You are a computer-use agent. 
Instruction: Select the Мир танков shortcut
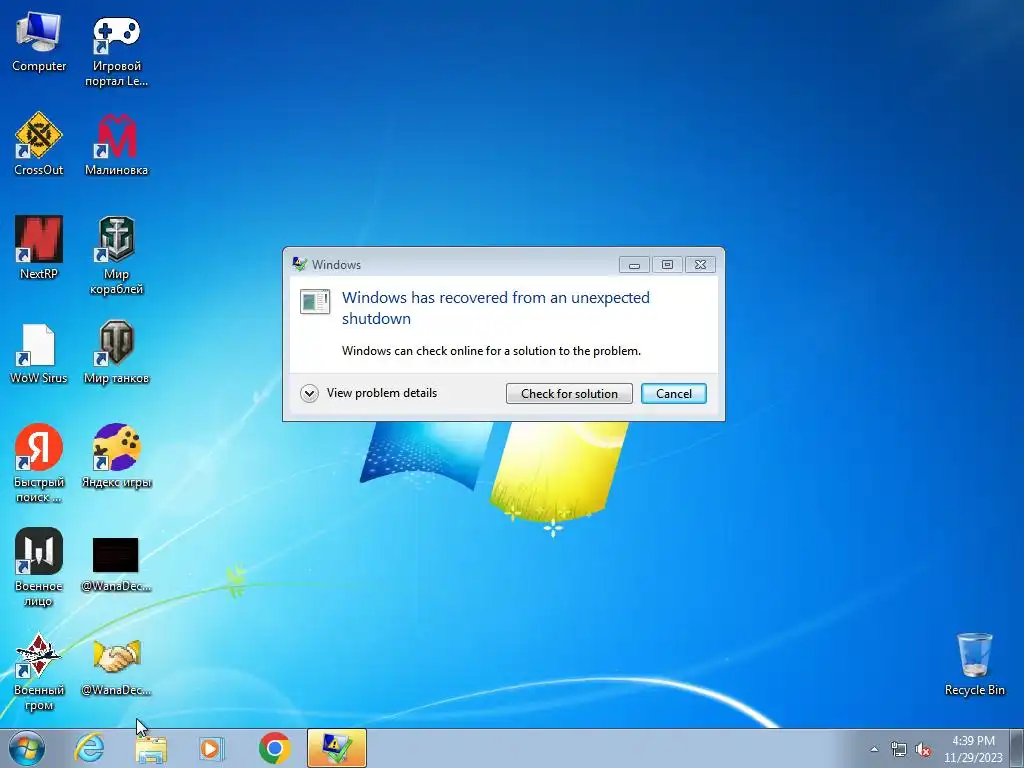[x=116, y=353]
